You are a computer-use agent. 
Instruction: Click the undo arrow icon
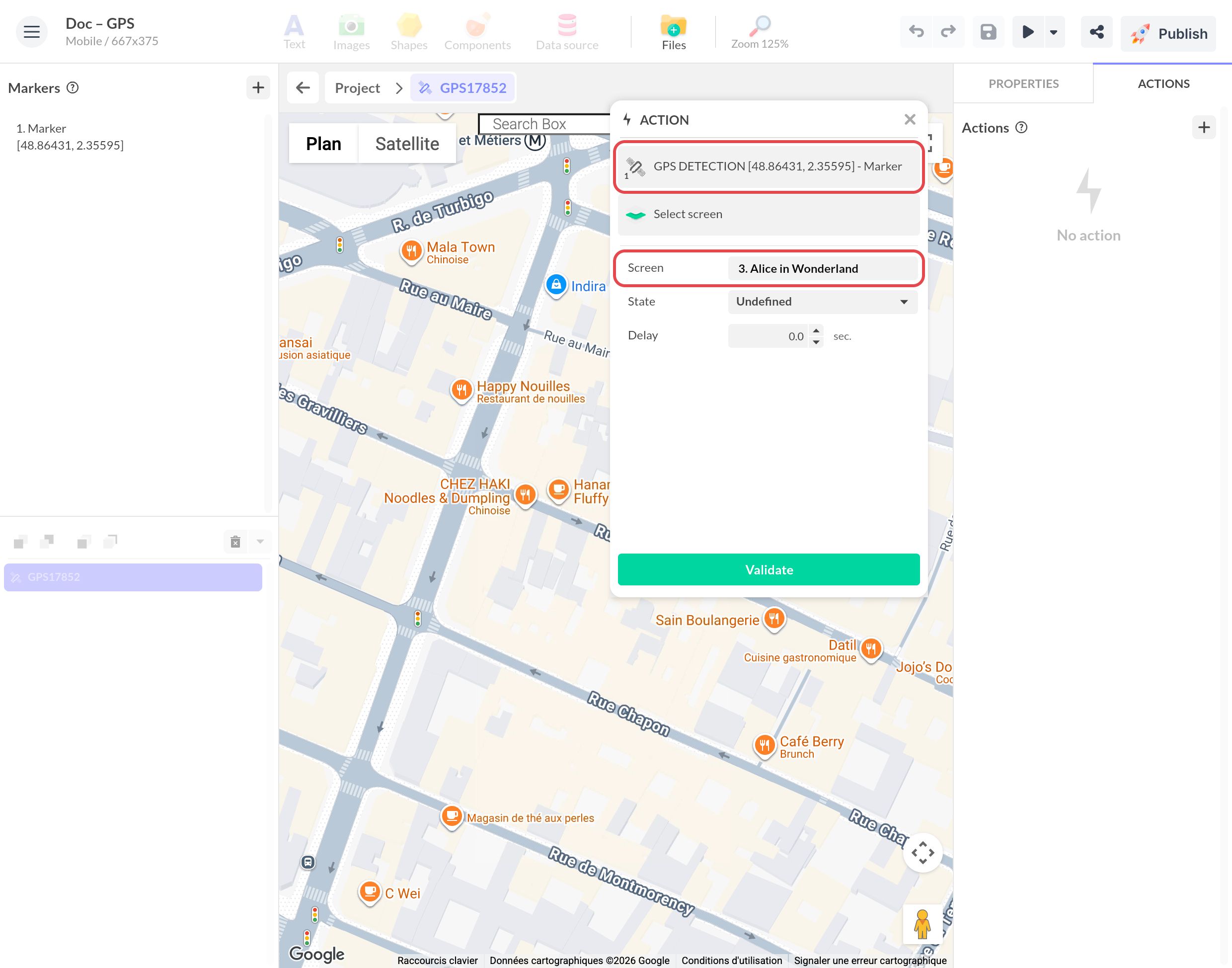(916, 32)
